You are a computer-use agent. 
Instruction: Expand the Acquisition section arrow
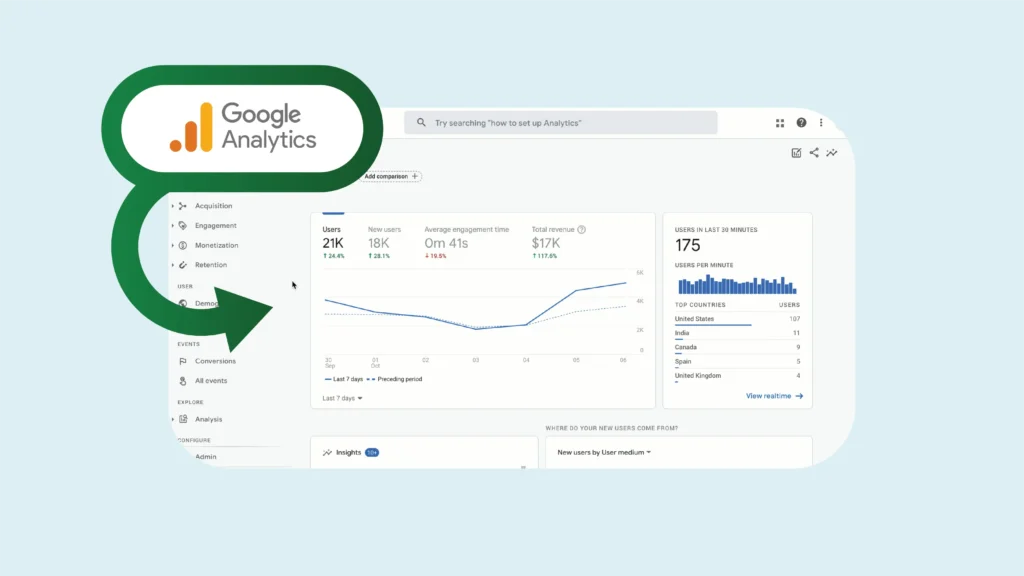tap(172, 206)
